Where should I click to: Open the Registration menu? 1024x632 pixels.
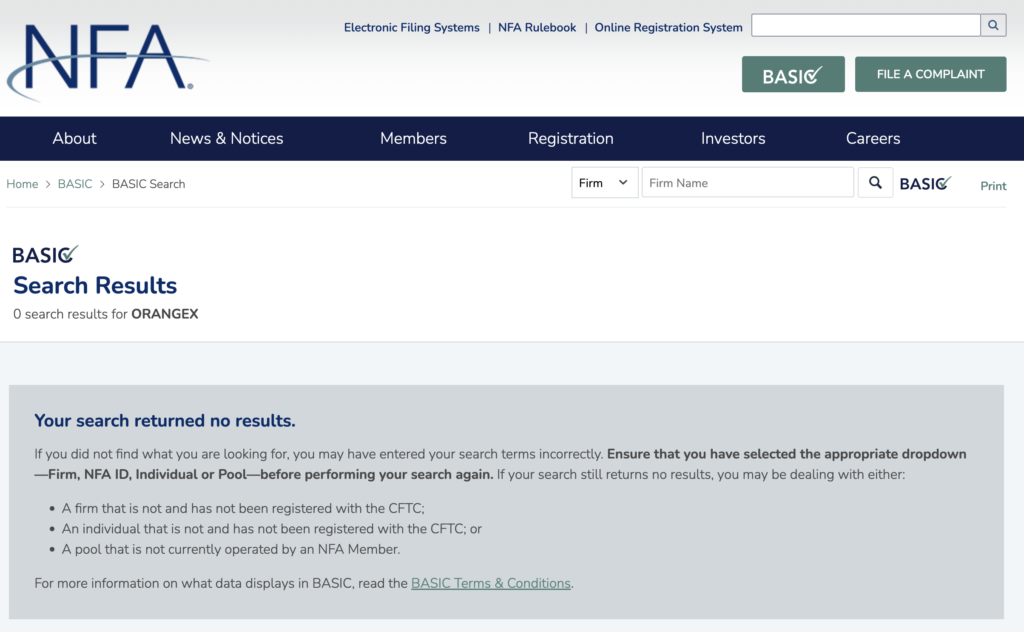[x=571, y=138]
